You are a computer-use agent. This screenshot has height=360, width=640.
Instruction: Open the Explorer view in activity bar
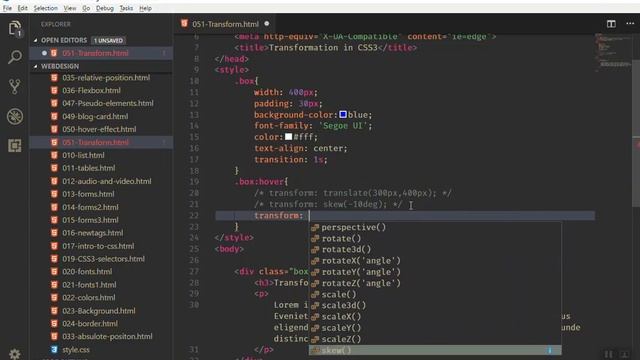[x=15, y=29]
